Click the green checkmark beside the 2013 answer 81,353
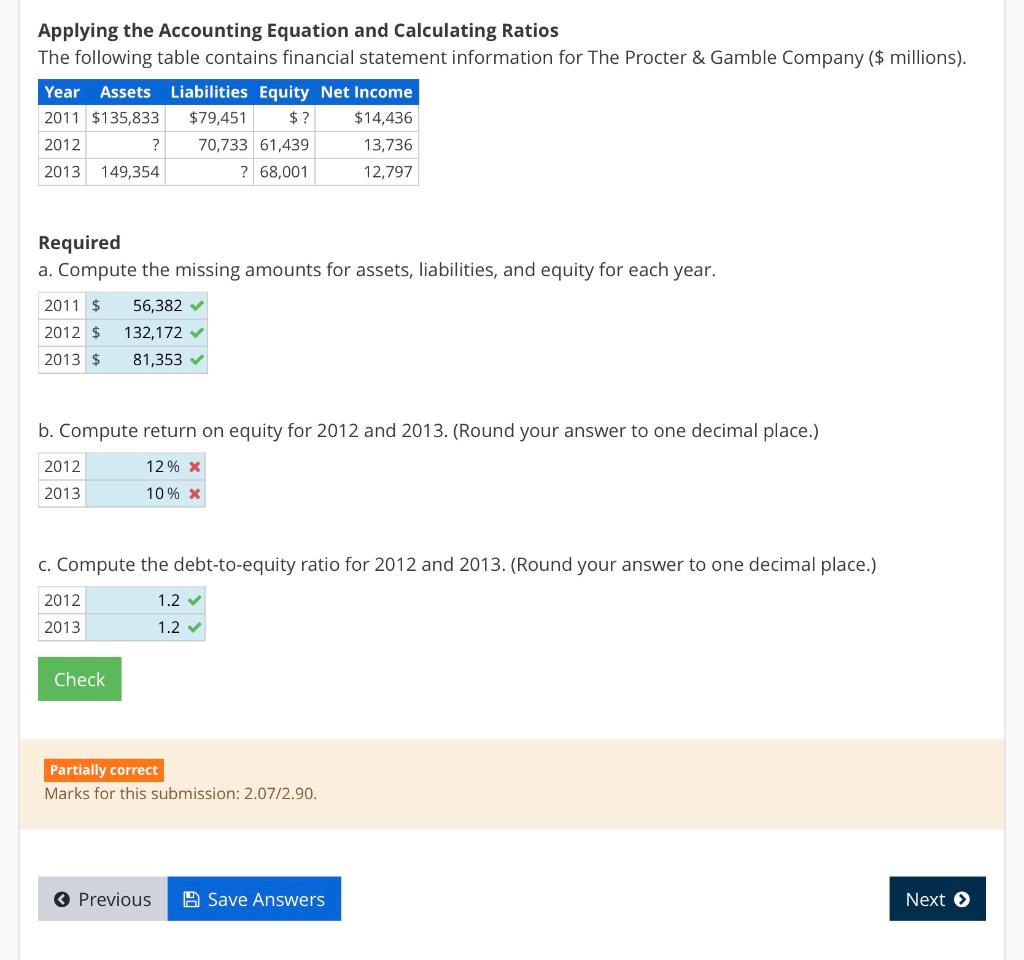Viewport: 1024px width, 960px height. coord(196,360)
